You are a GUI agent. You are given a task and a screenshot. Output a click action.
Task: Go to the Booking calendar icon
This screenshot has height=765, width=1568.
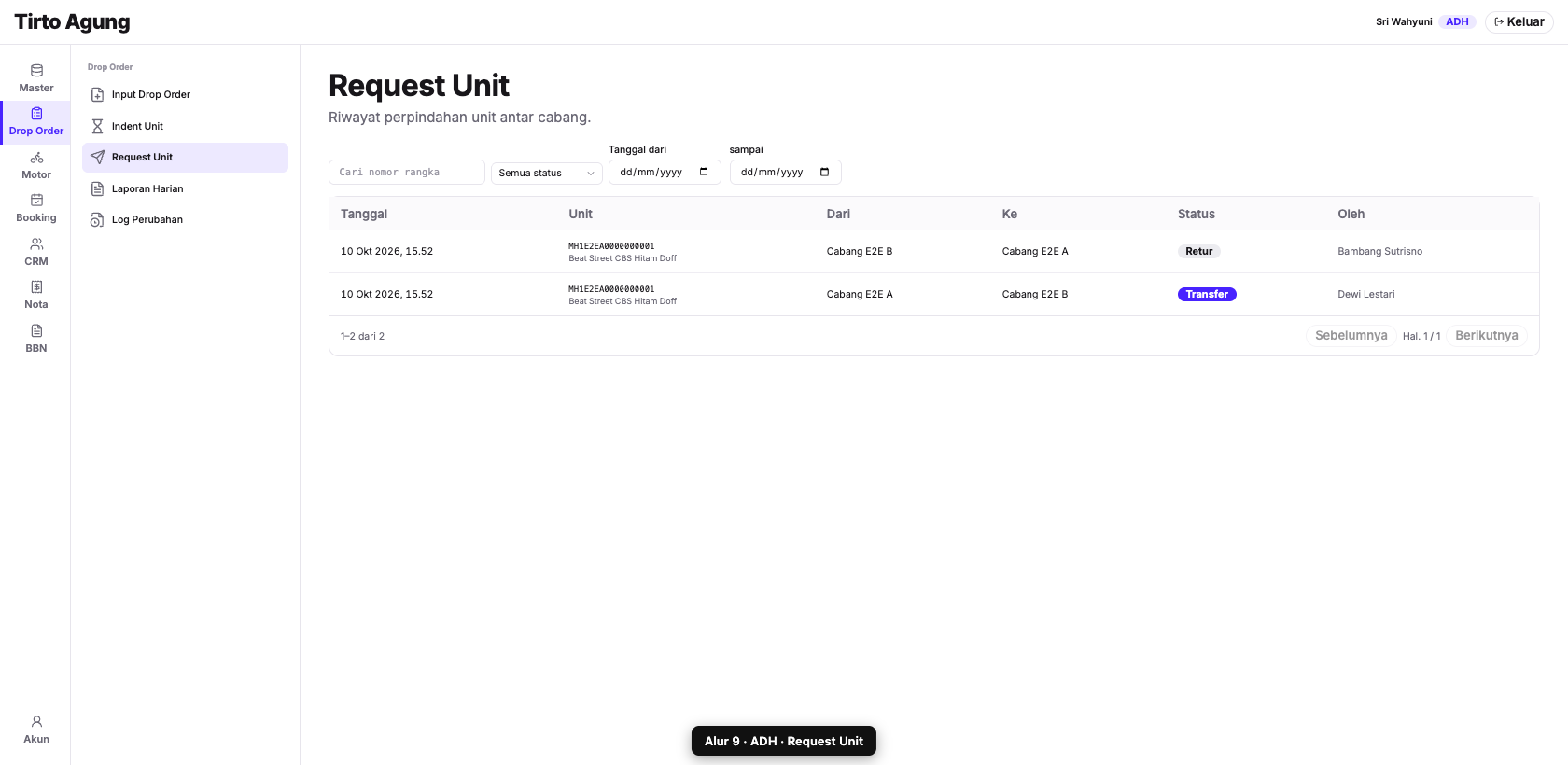[36, 200]
